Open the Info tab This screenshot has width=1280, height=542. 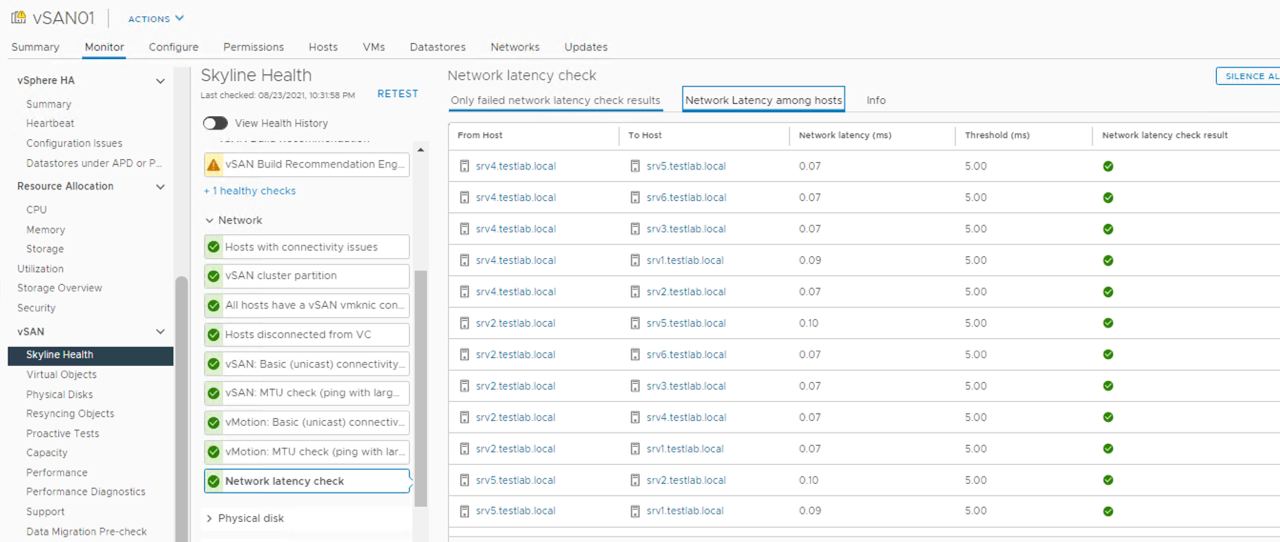point(876,100)
